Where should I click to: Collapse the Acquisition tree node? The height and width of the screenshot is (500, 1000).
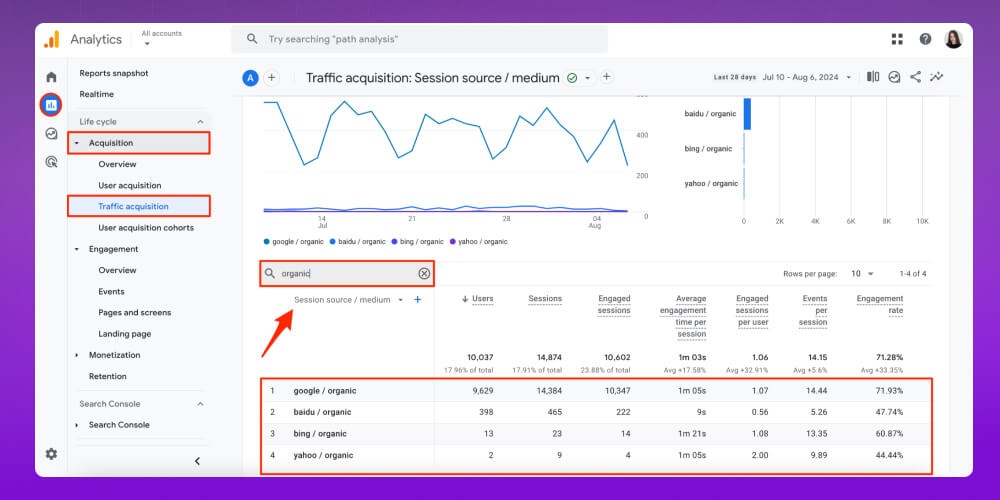pyautogui.click(x=77, y=143)
